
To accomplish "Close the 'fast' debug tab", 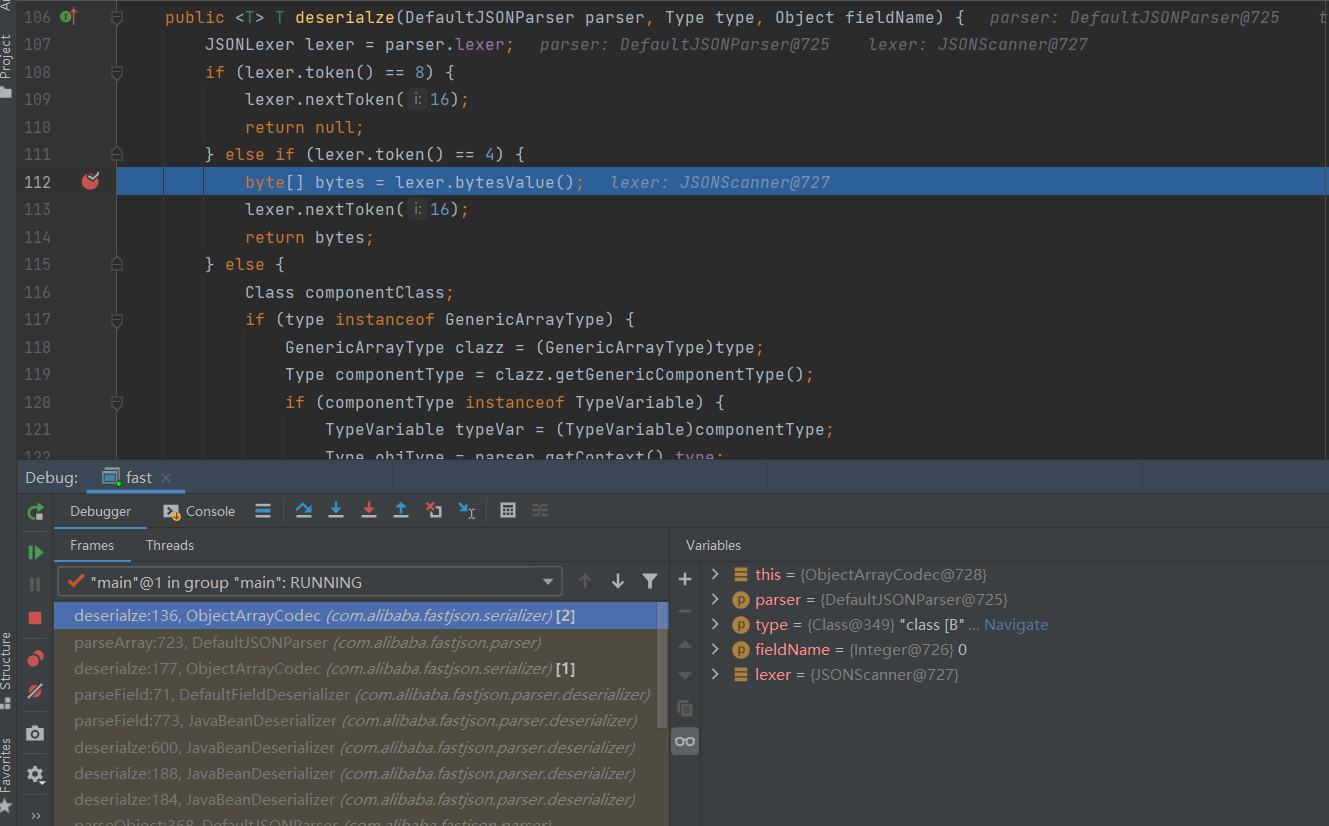I will [166, 478].
